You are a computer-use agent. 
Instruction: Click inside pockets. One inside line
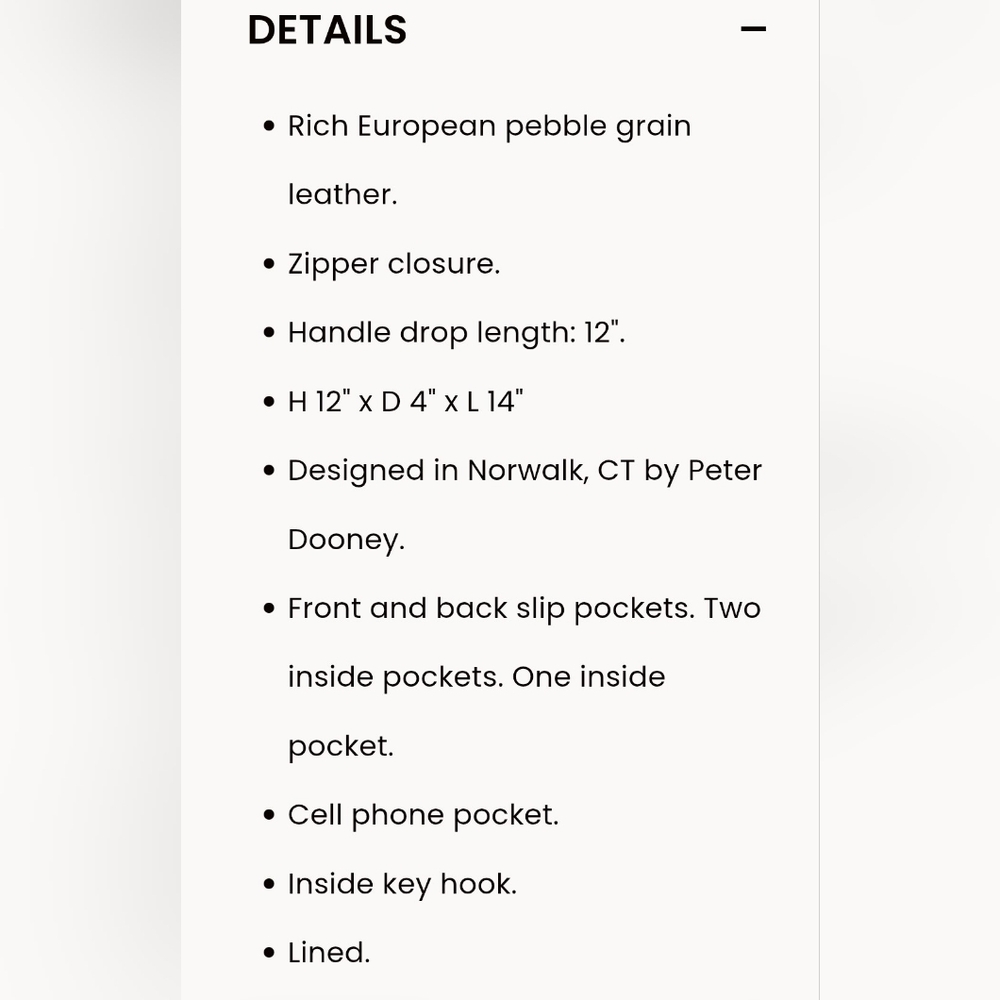click(476, 677)
